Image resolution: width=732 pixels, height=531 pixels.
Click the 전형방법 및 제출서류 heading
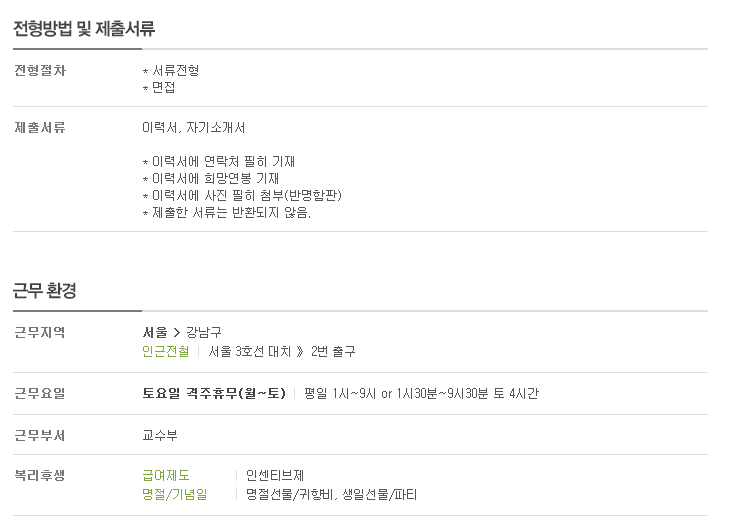tap(84, 28)
